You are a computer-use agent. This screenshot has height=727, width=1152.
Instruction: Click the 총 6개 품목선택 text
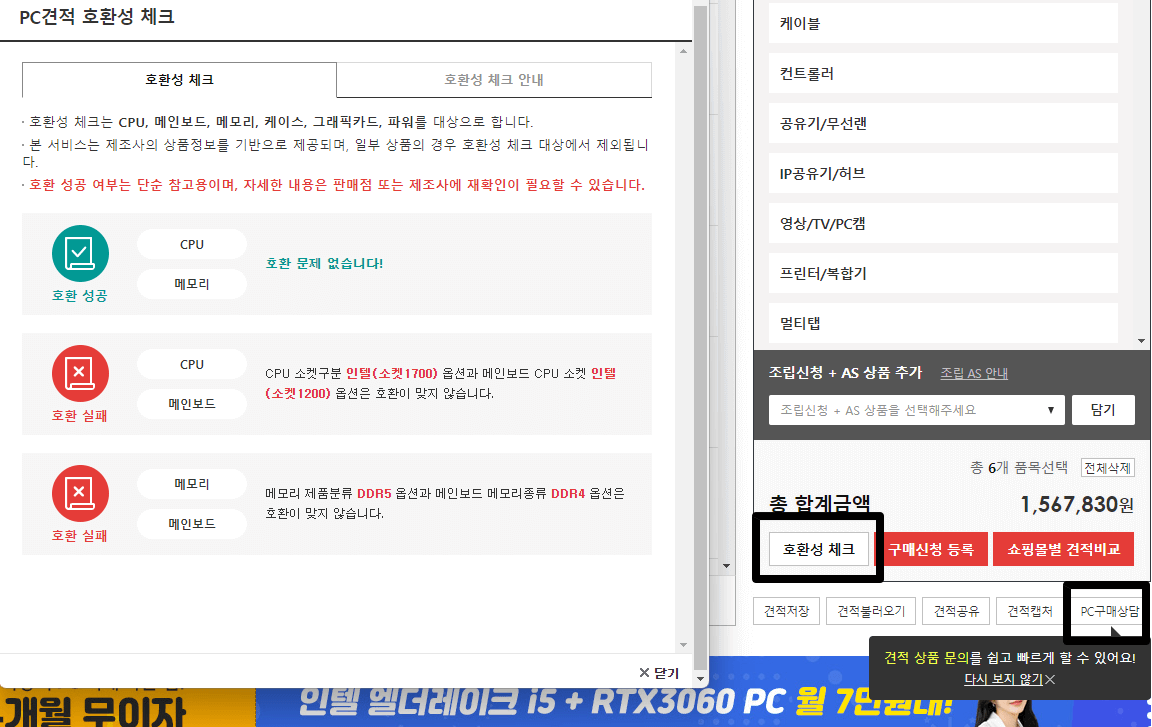point(1018,468)
